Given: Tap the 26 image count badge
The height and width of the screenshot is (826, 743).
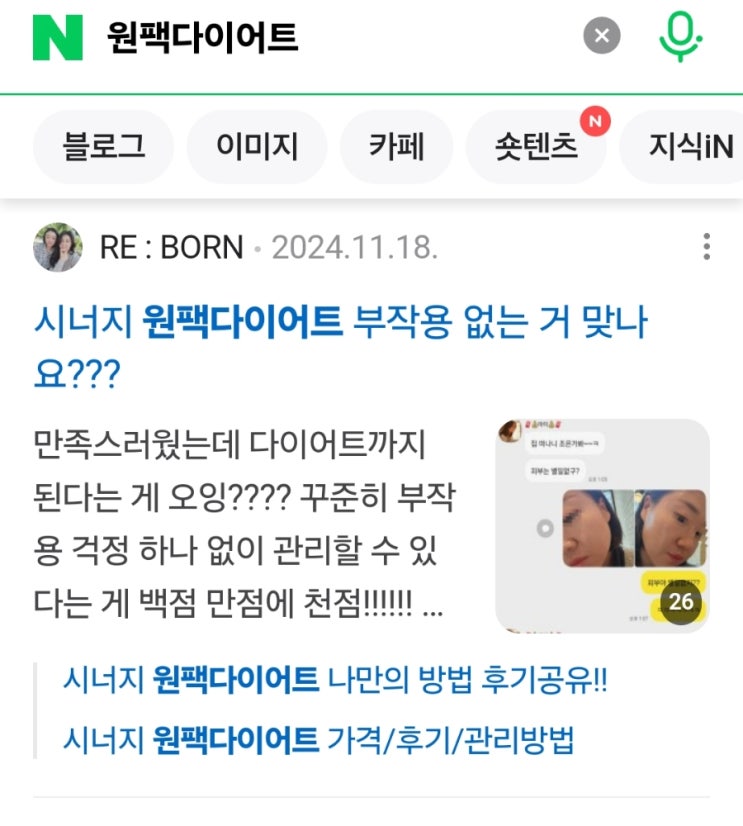Looking at the screenshot, I should (681, 602).
